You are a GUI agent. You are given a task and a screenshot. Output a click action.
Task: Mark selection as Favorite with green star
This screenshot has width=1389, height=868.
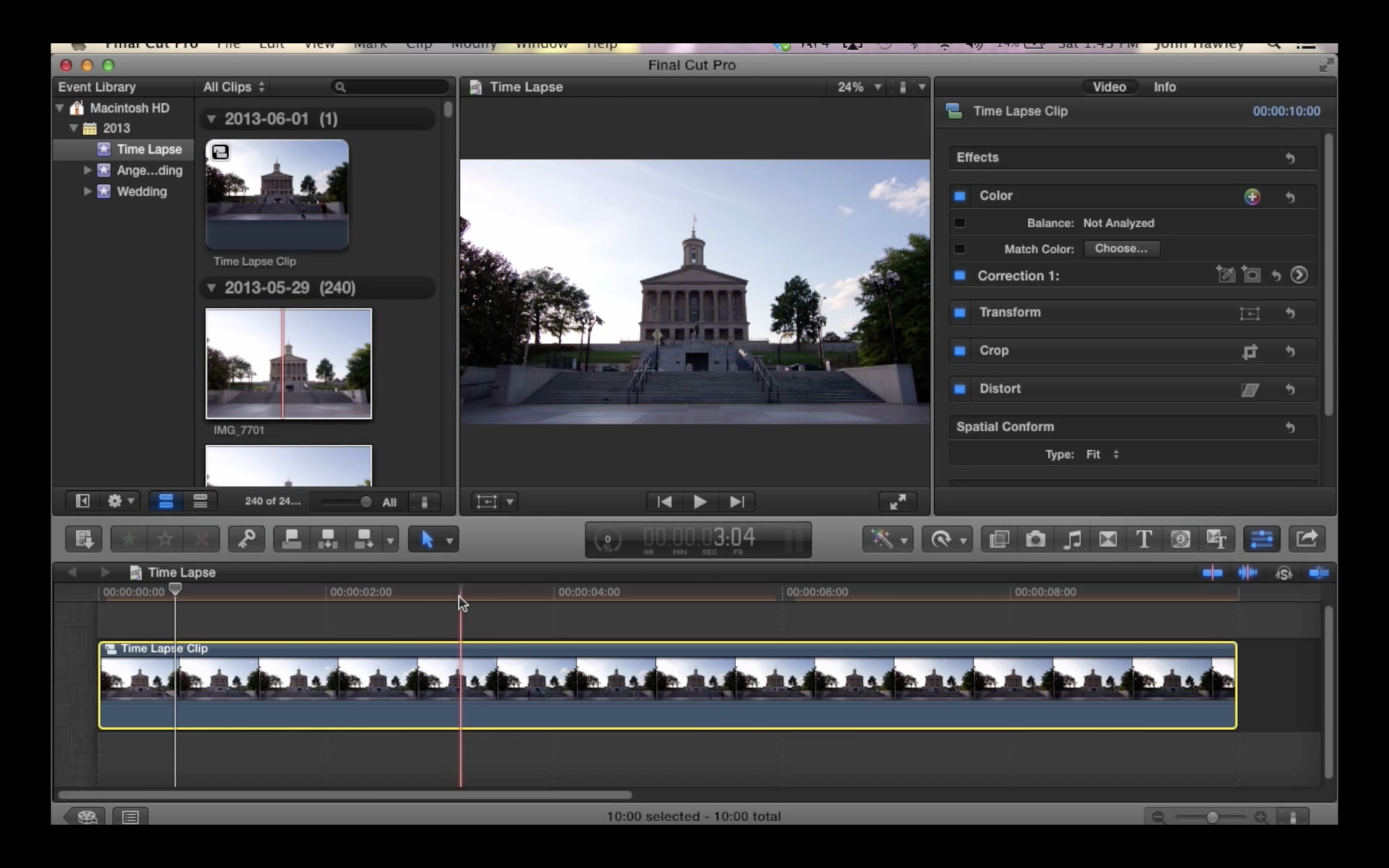129,539
